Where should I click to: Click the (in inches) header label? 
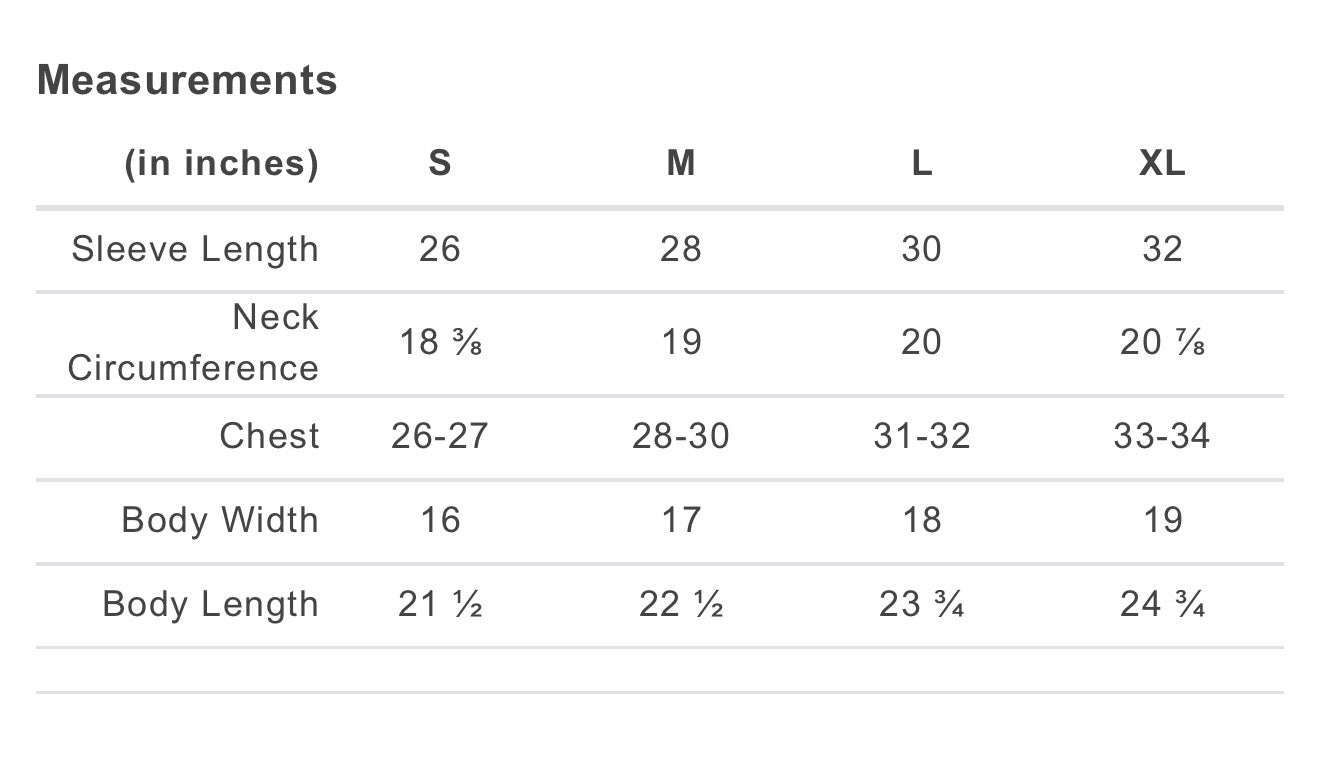point(221,163)
